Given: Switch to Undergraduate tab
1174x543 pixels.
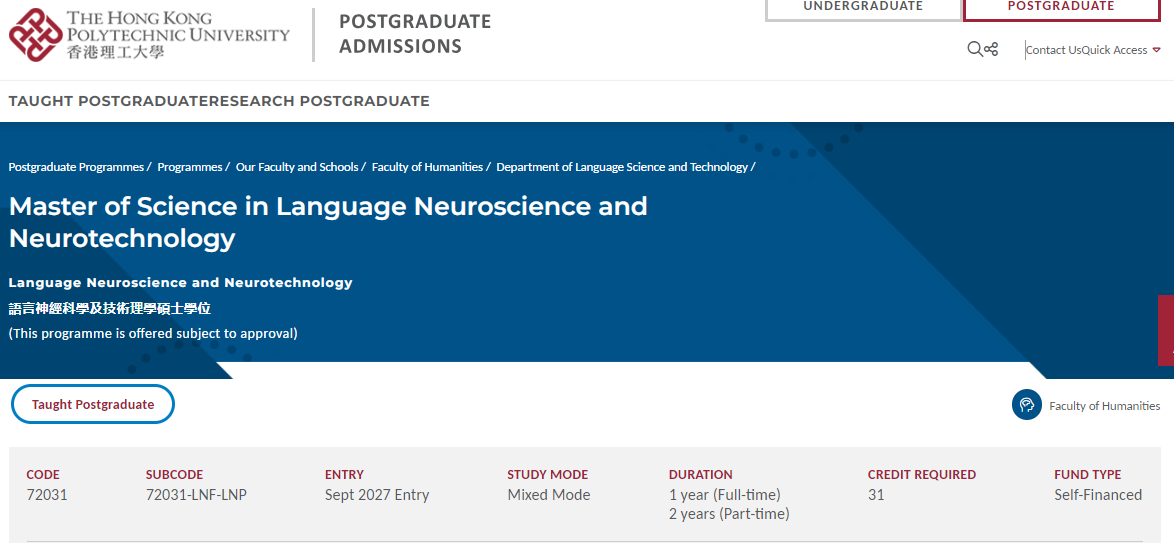Looking at the screenshot, I should click(x=863, y=7).
